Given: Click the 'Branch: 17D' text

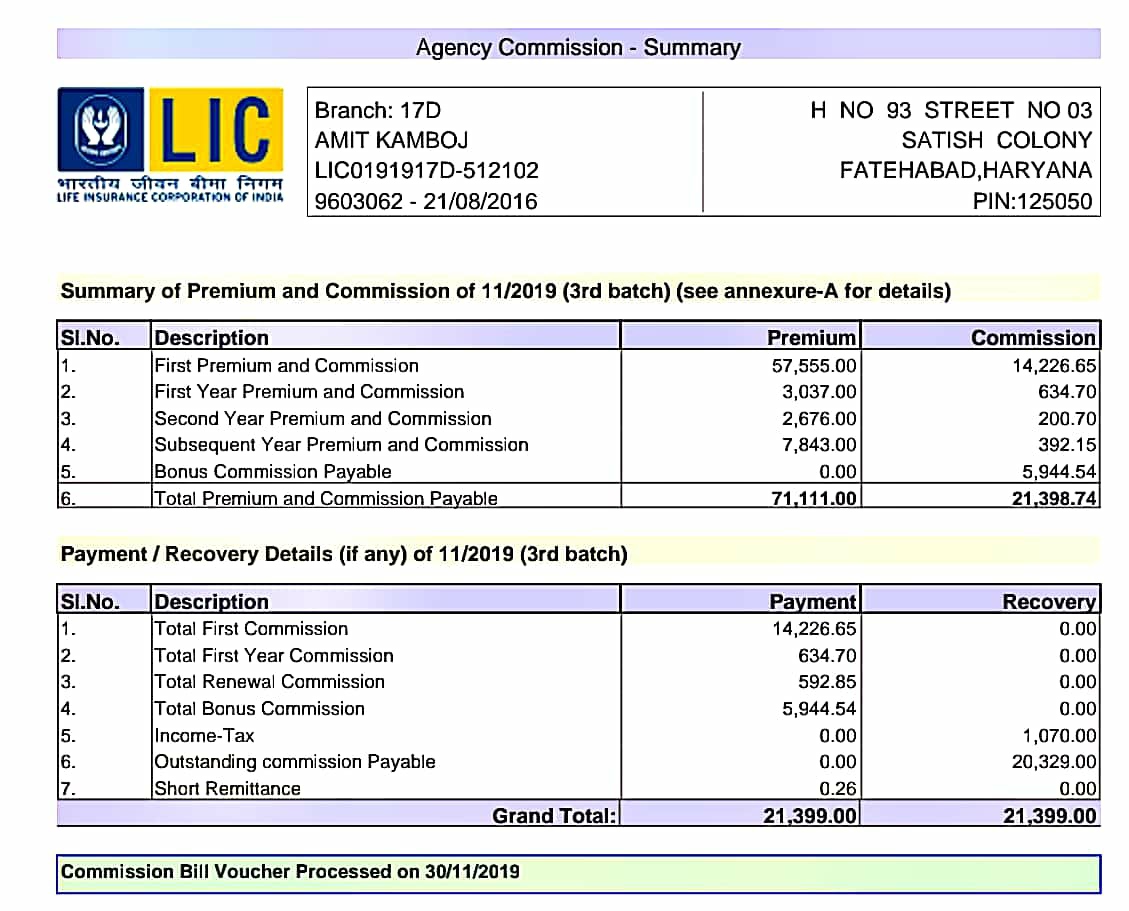Looking at the screenshot, I should click(x=377, y=110).
